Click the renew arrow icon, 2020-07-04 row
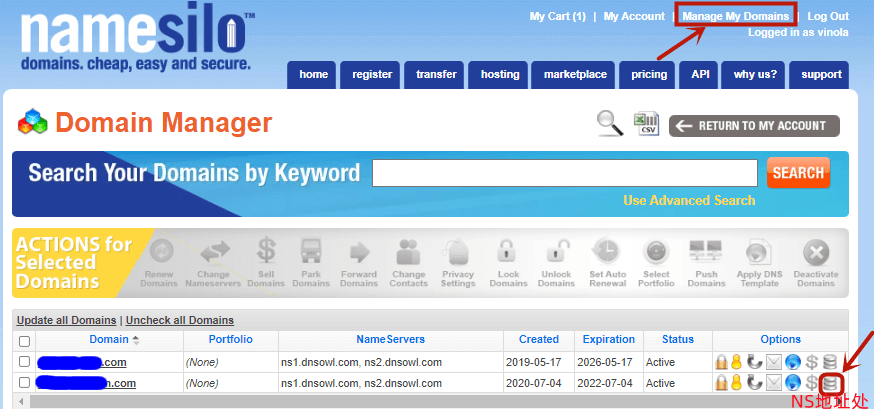Viewport: 874px width, 409px height. [754, 383]
